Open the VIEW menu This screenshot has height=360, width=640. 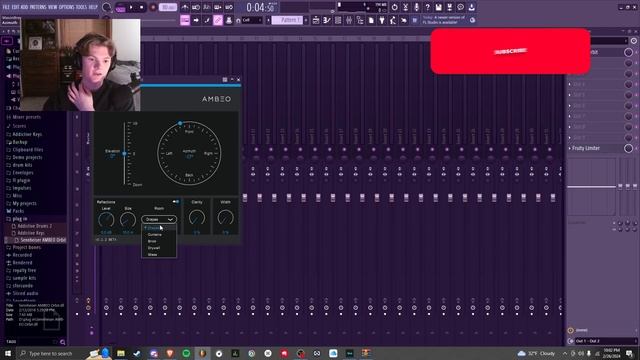53,7
